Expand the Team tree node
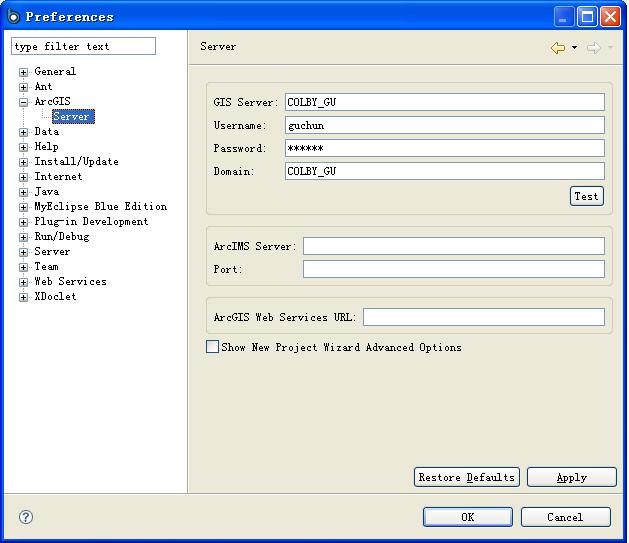Image resolution: width=629 pixels, height=543 pixels. click(23, 267)
